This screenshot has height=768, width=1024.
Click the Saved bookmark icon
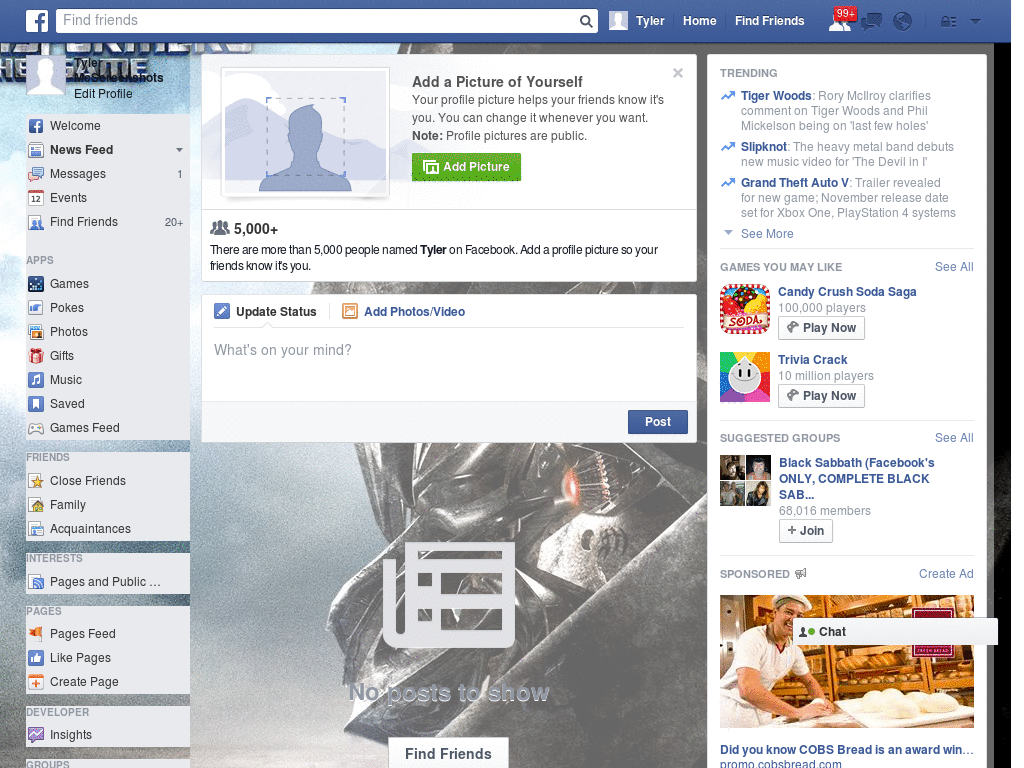(x=36, y=404)
